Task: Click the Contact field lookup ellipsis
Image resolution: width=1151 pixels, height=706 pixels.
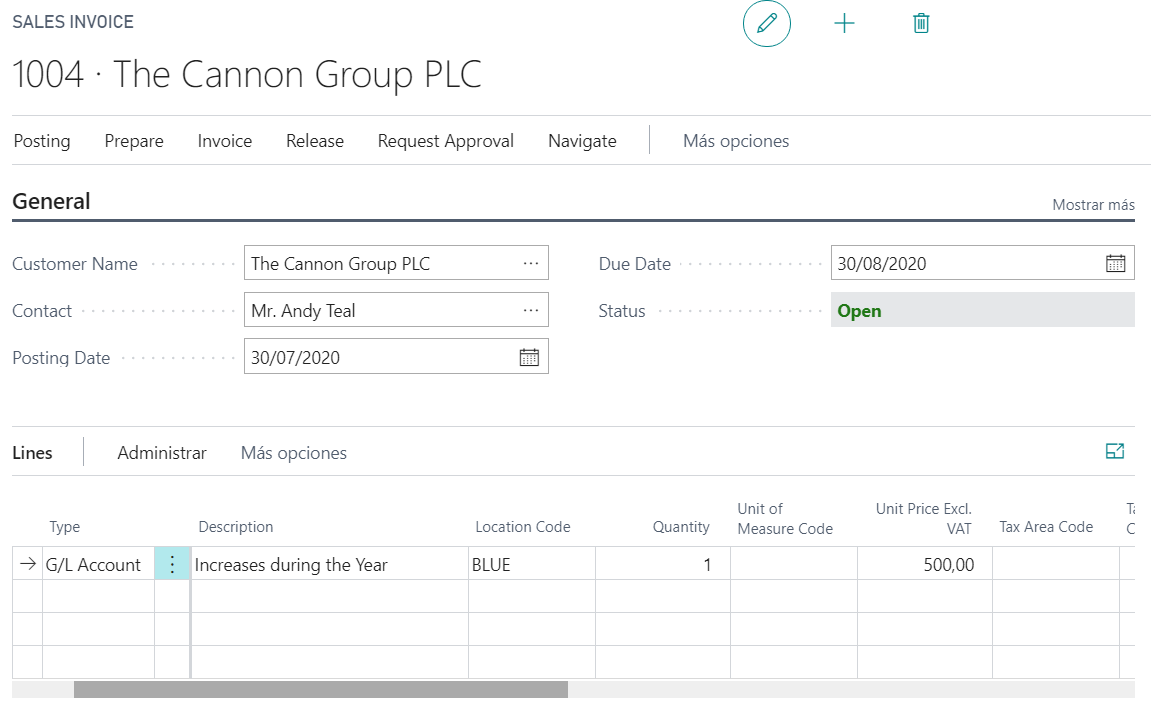Action: 530,311
